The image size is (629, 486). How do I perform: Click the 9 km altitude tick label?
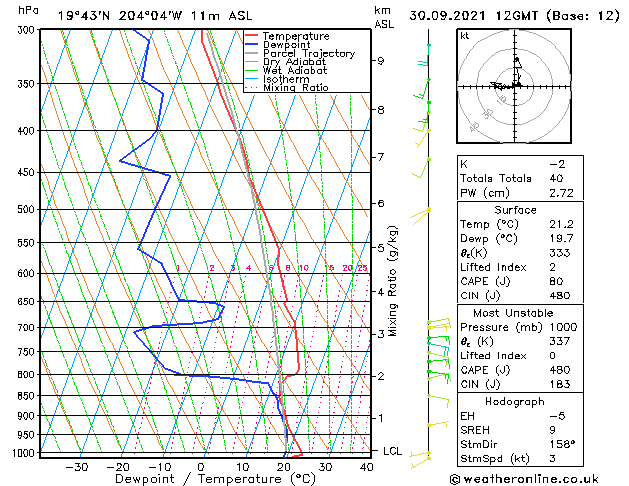(x=380, y=61)
